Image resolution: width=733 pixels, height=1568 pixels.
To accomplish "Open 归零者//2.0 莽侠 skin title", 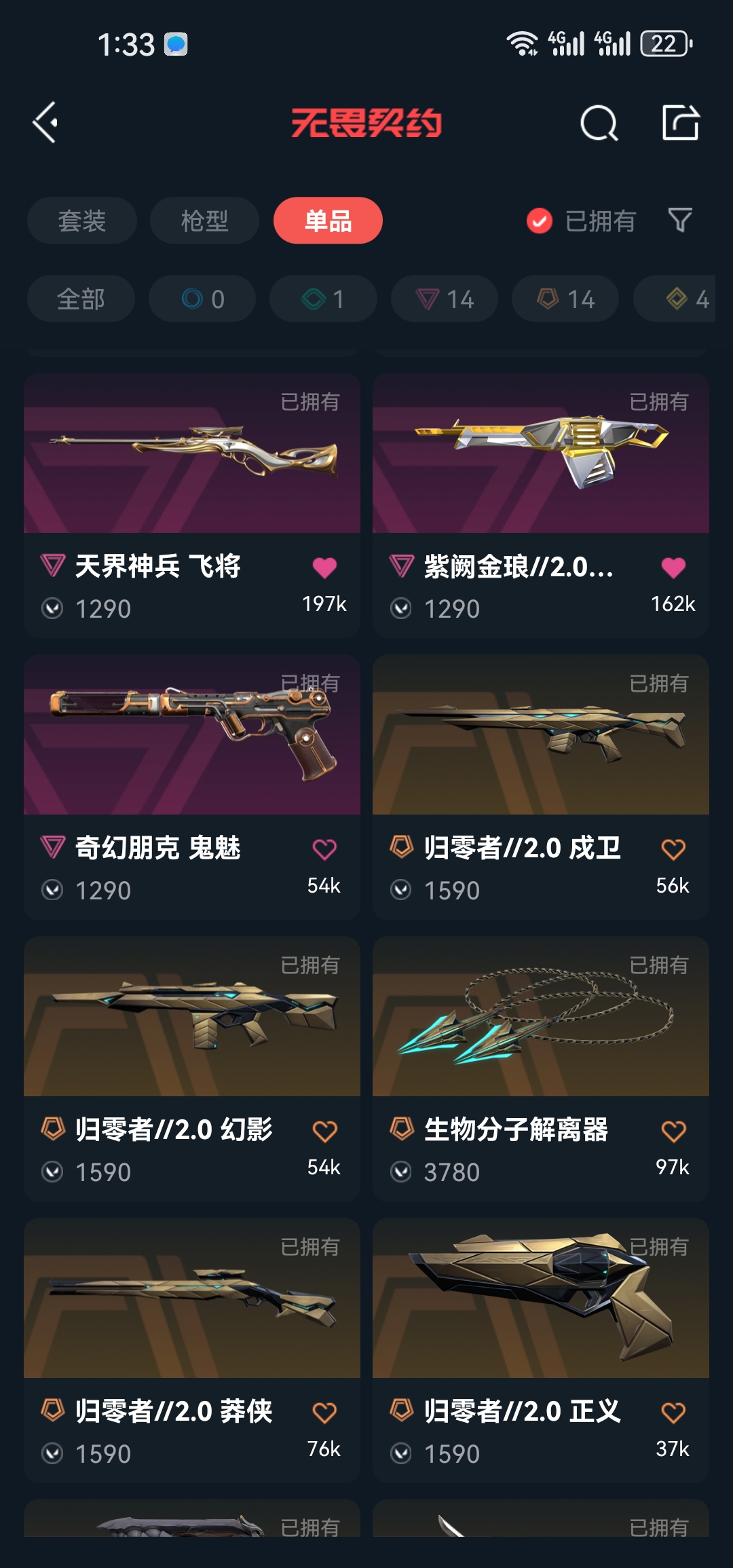I will 174,1411.
